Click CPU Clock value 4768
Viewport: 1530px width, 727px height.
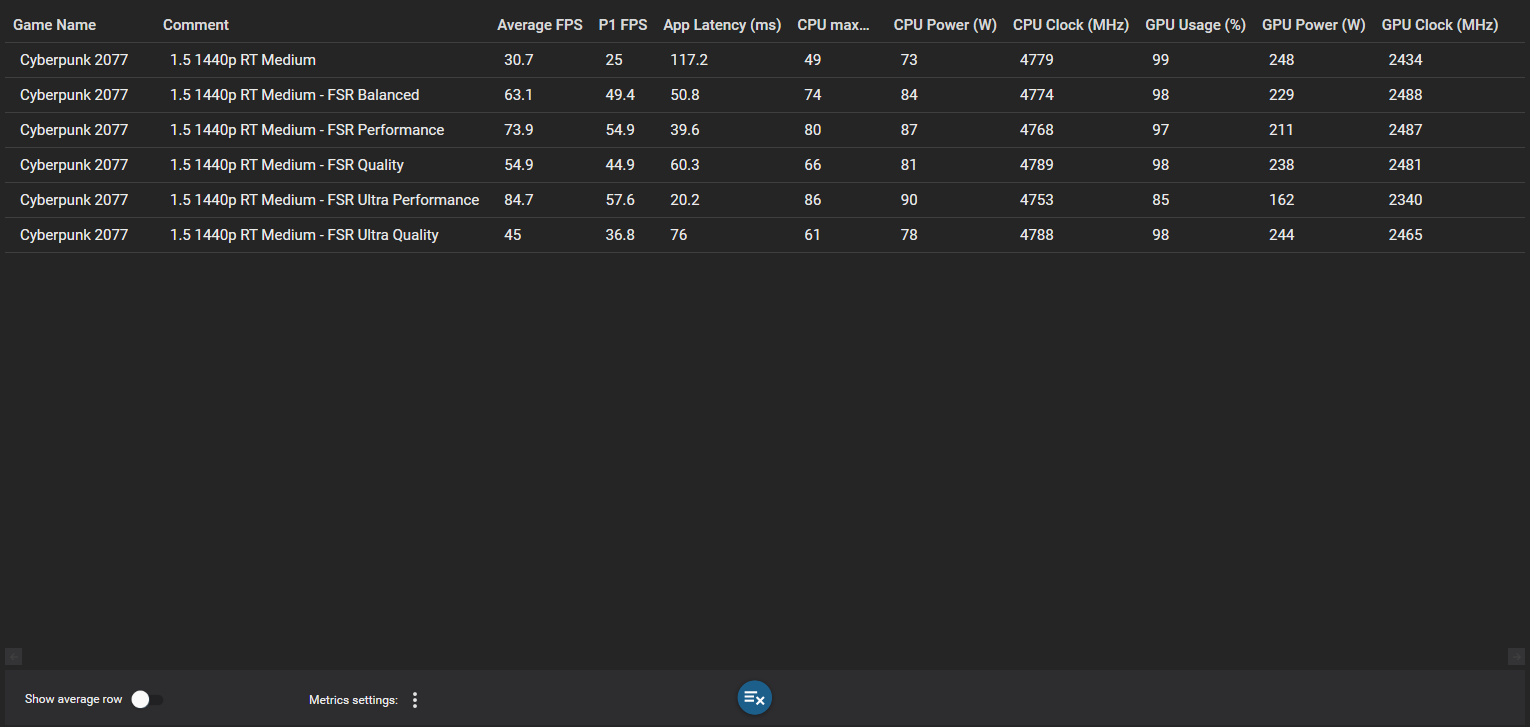[x=1037, y=130]
